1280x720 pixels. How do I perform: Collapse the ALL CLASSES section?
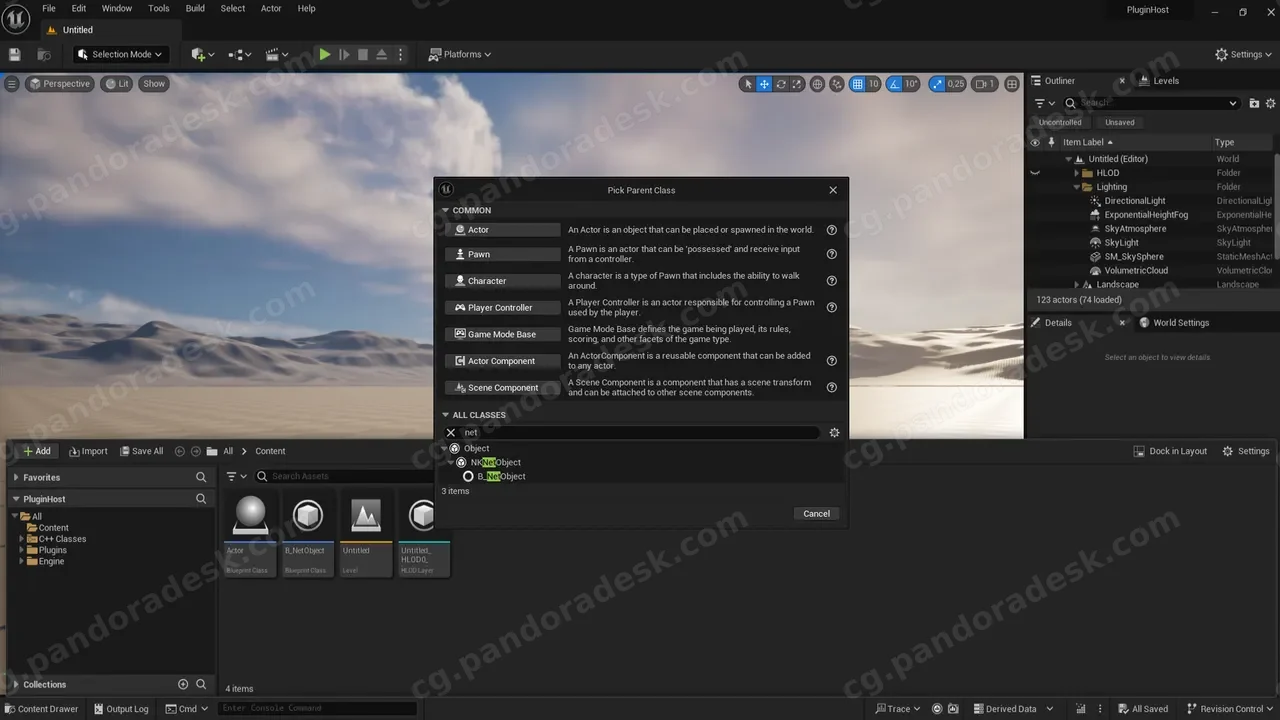446,415
